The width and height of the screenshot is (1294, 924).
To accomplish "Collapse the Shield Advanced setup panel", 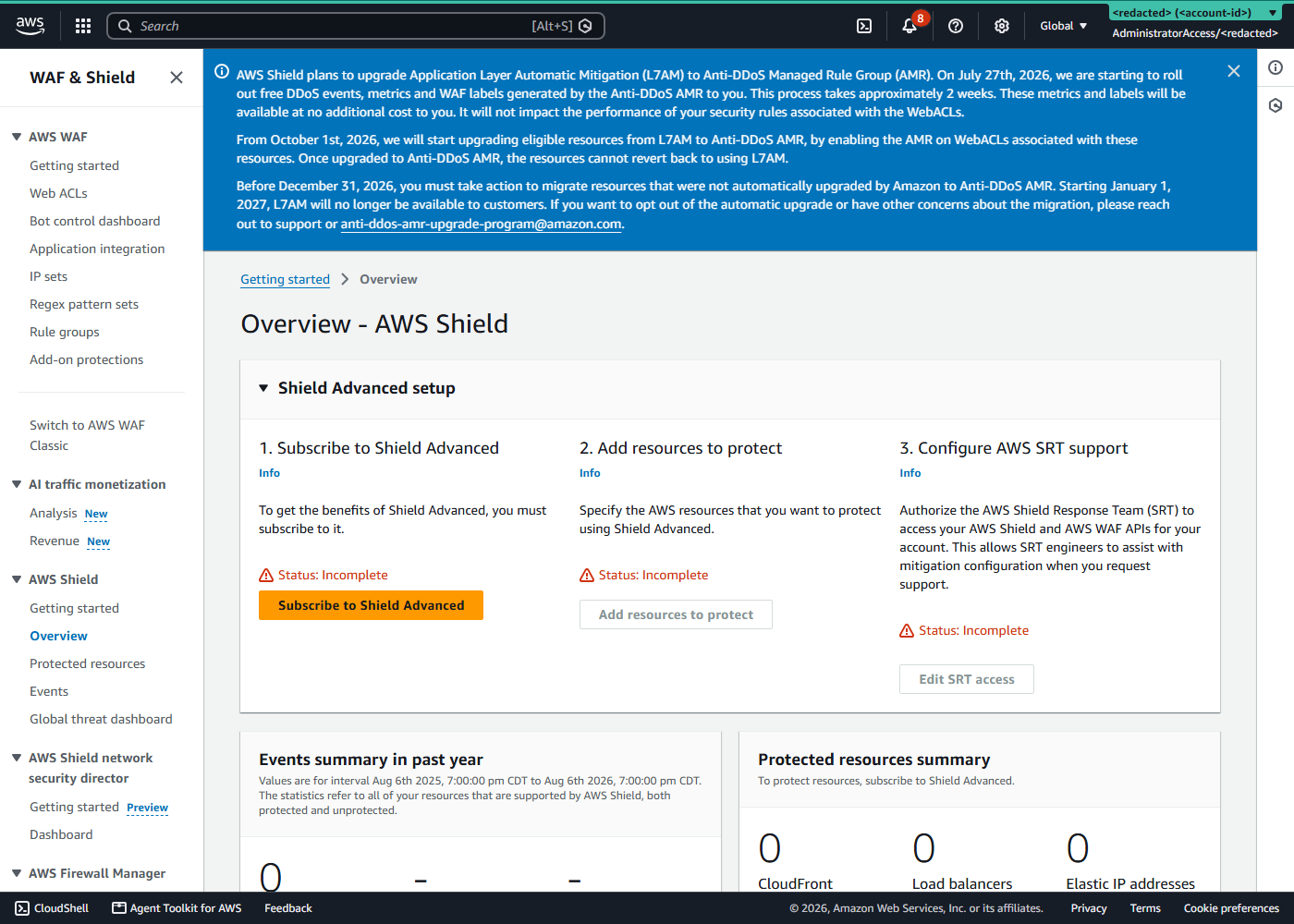I will point(263,388).
